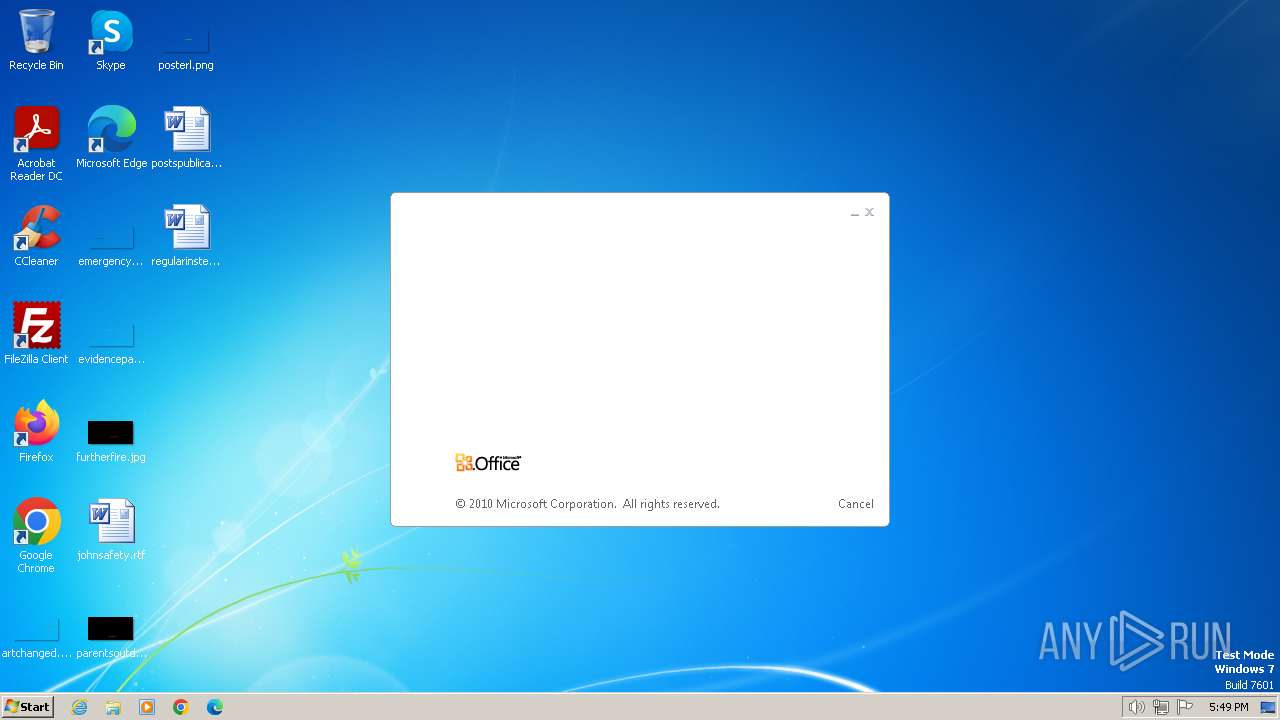Click the 5:49 PM system clock
Screen dimensions: 1280x720
pos(1228,707)
